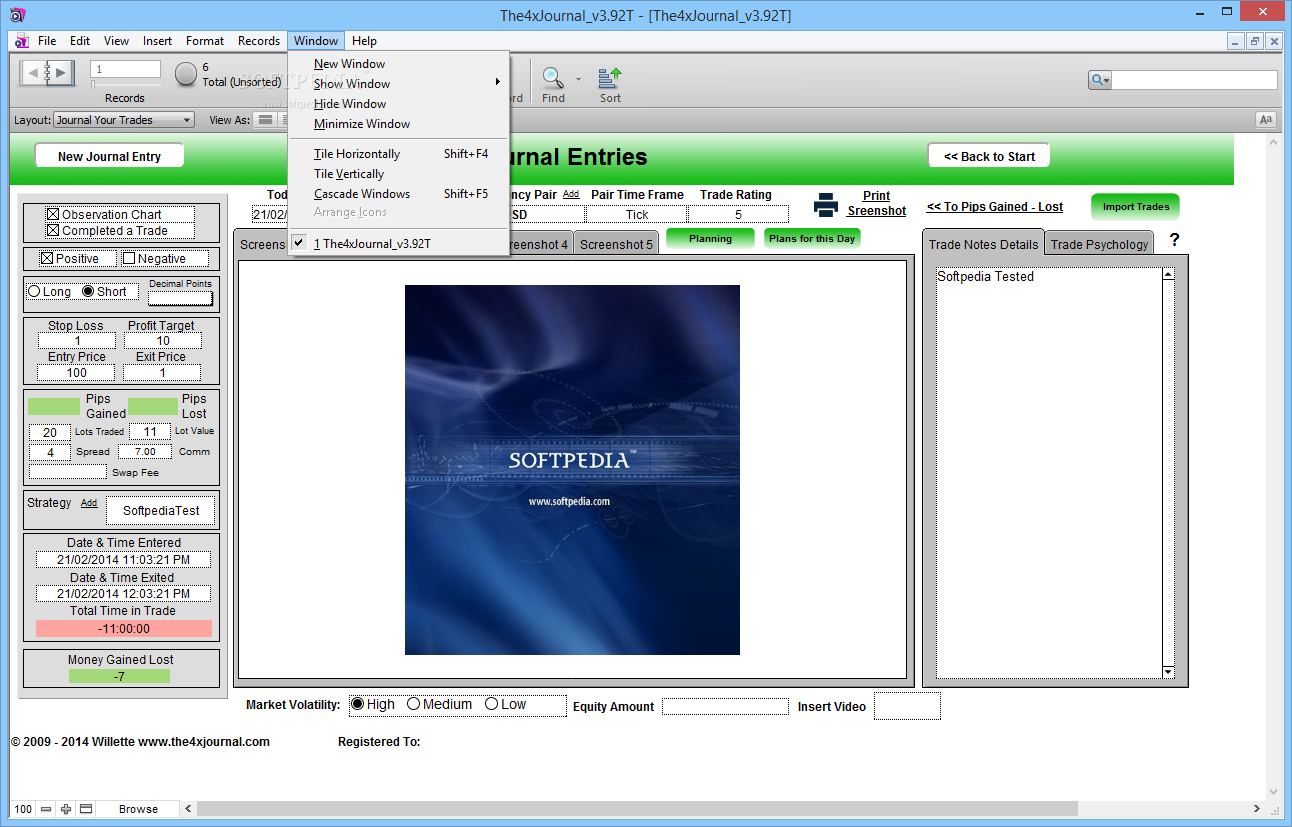Viewport: 1292px width, 827px height.
Task: Click Add link next to Strategy
Action: [89, 503]
